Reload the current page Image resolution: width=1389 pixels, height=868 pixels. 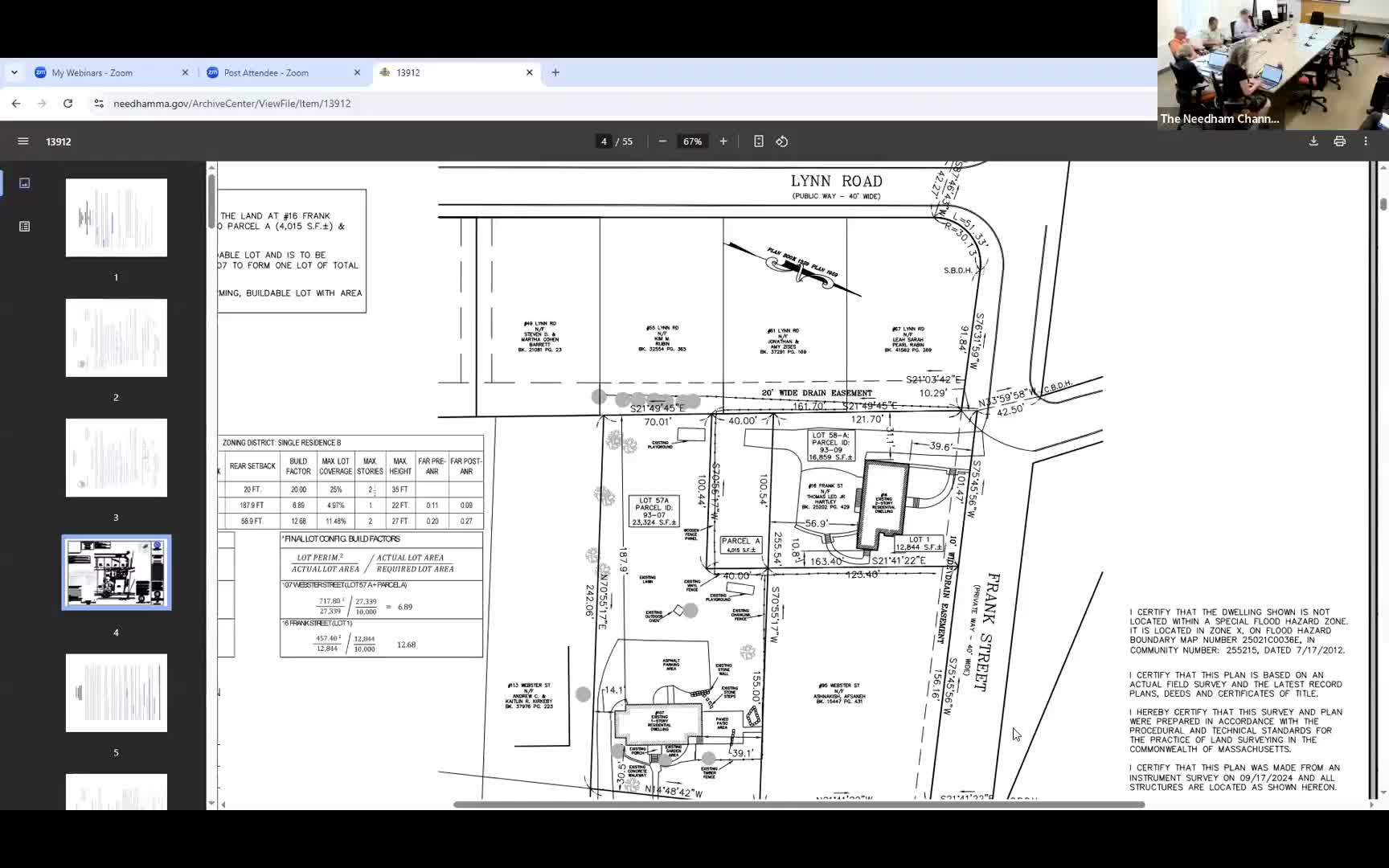tap(68, 104)
